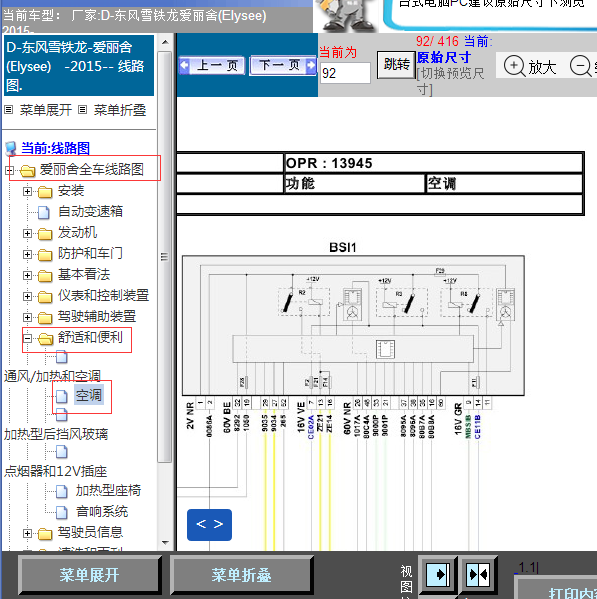Collapse the 爱丽舍全车线路图 root expander
Viewport: 597px width, 599px height.
pyautogui.click(x=10, y=170)
